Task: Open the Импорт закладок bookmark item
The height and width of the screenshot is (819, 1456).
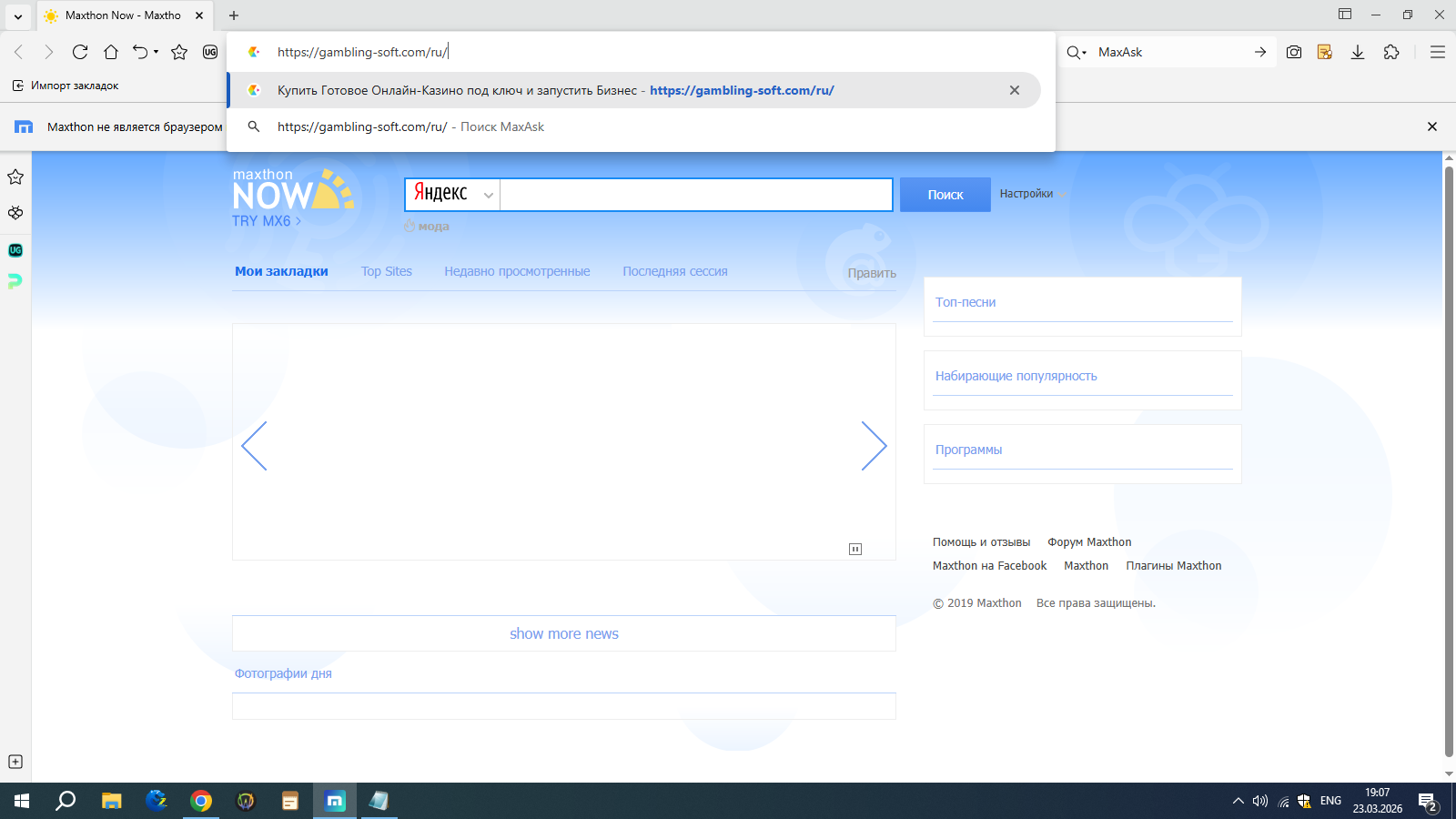Action: tap(66, 86)
